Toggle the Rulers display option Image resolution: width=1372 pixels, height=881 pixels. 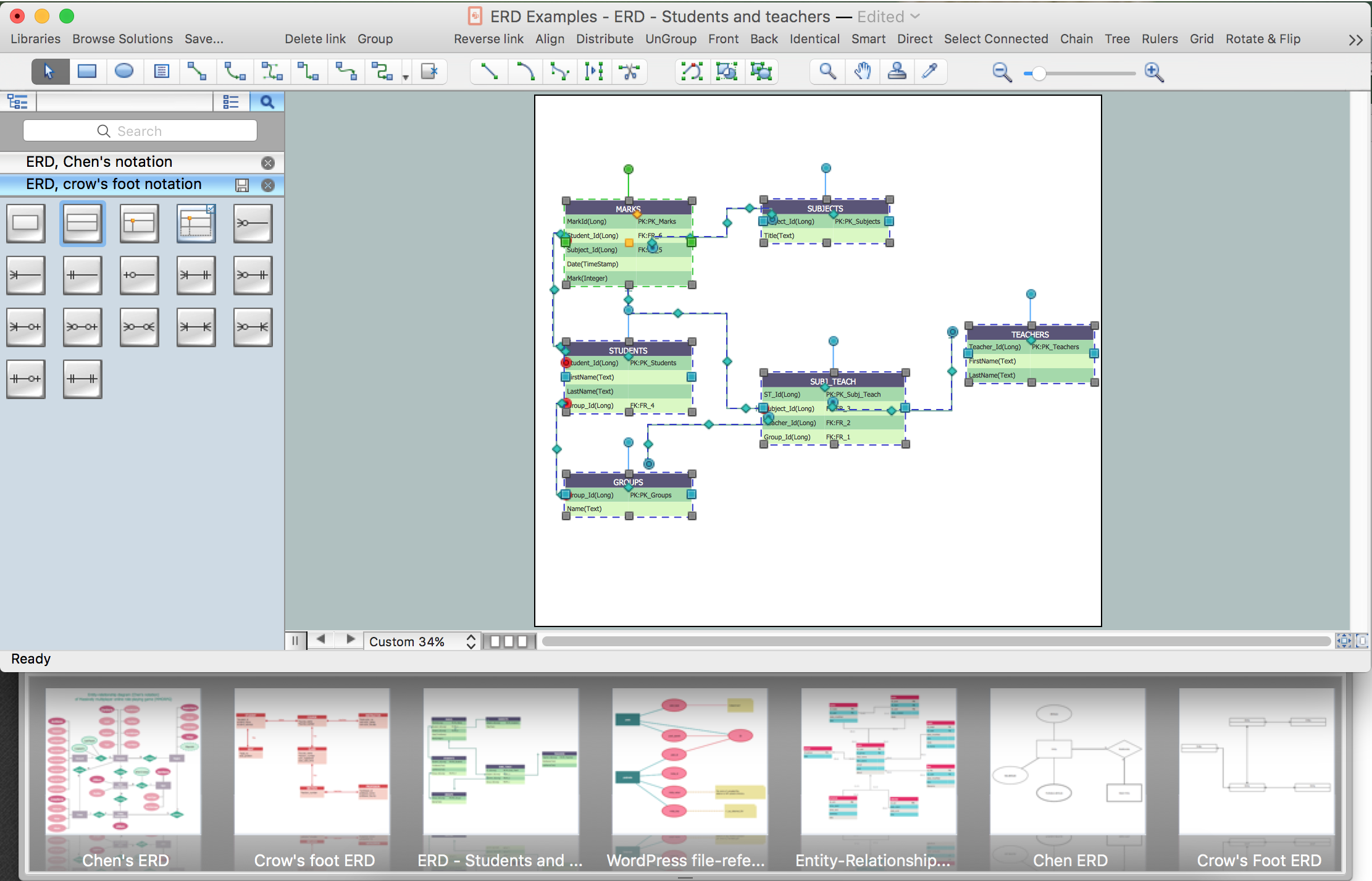[1157, 38]
